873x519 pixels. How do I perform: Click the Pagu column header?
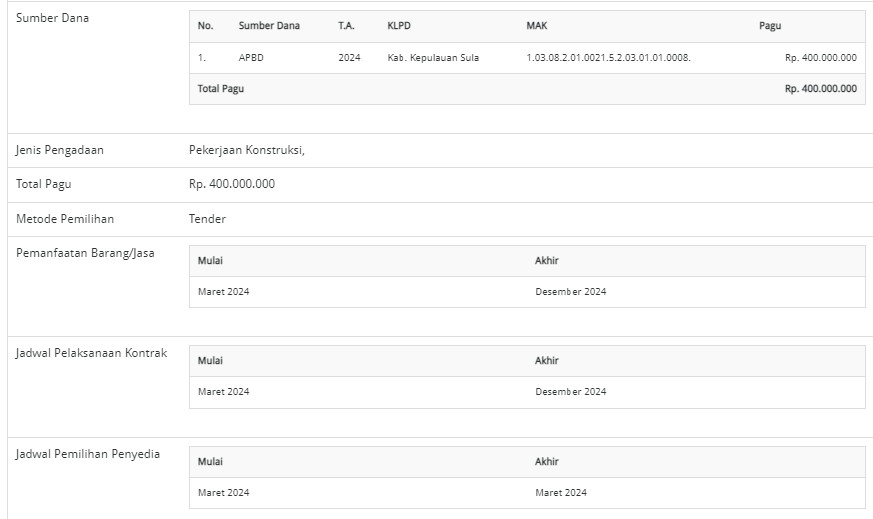[770, 26]
